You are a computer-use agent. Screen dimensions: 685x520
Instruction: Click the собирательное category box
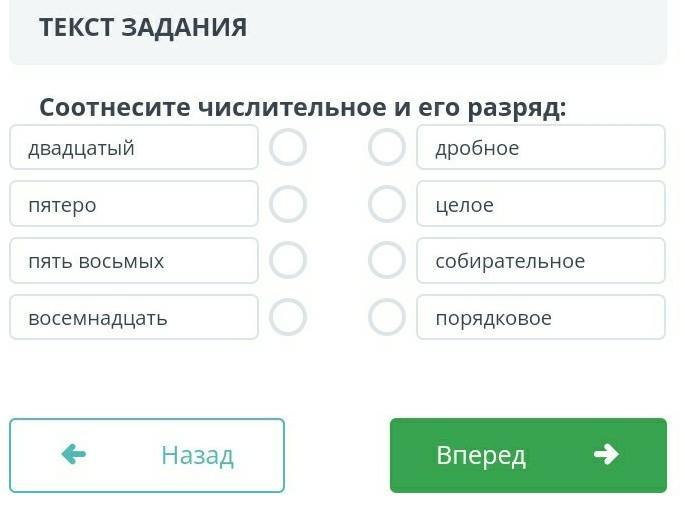point(540,261)
